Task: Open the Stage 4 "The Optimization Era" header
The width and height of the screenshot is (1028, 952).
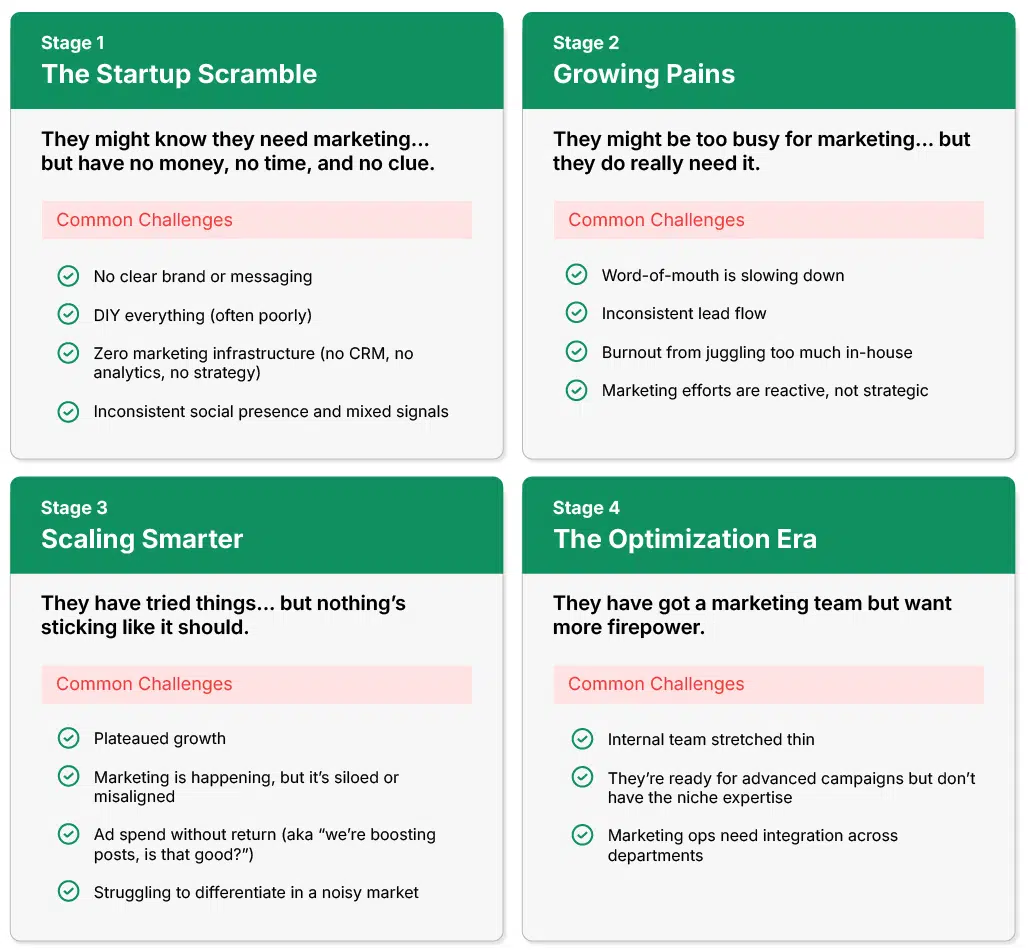Action: [x=768, y=525]
